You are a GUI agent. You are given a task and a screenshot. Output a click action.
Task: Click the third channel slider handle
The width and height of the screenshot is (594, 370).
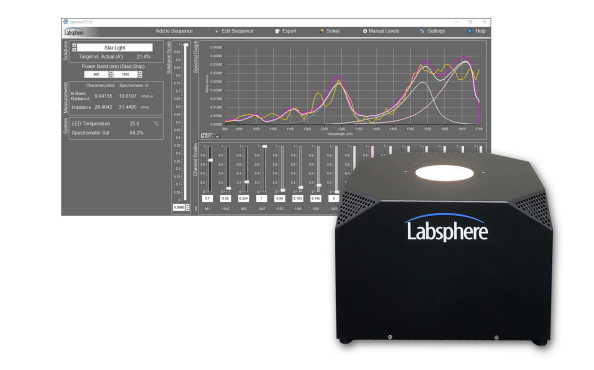click(247, 182)
